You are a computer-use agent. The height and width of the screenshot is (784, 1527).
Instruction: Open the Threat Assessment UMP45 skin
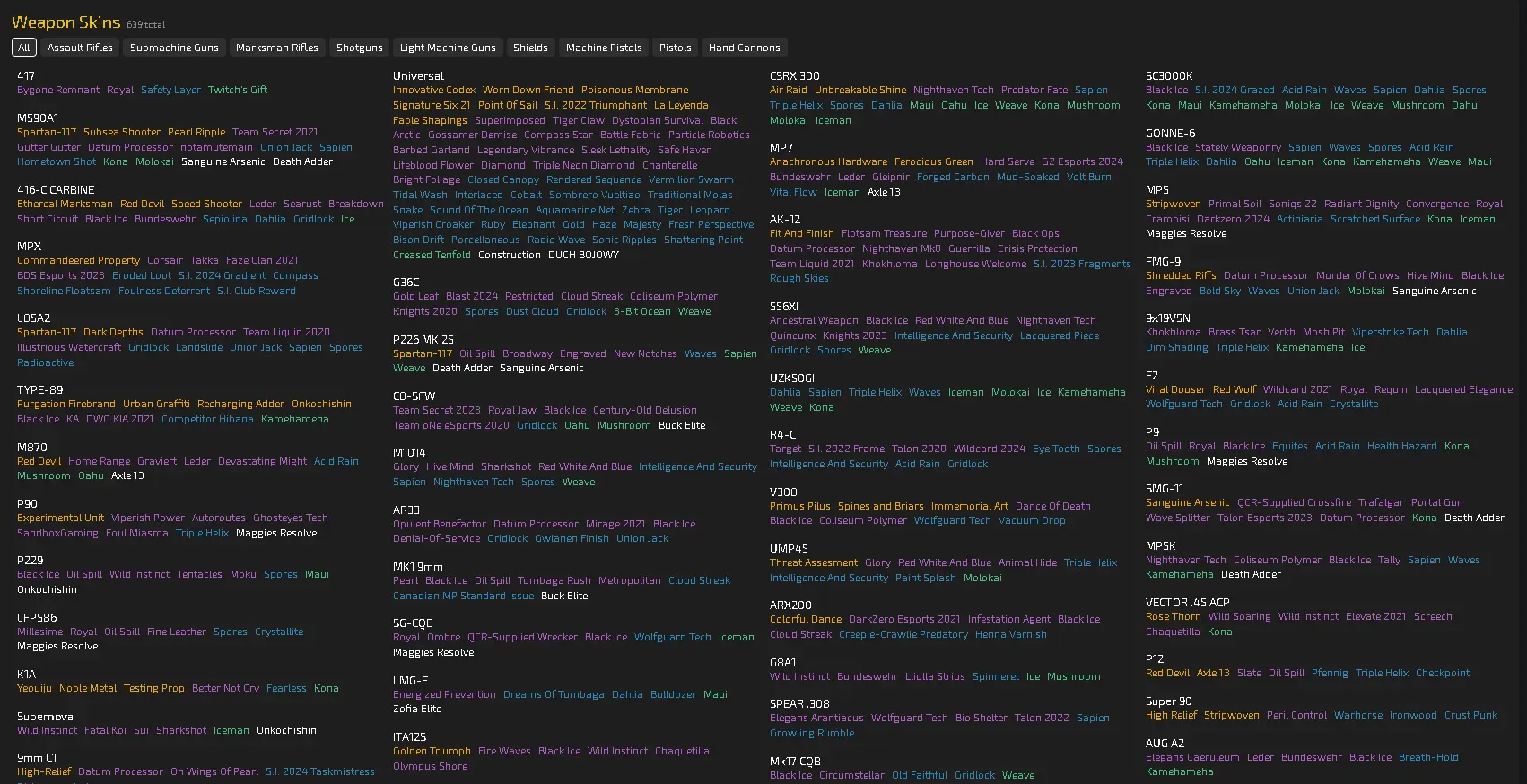pos(814,563)
